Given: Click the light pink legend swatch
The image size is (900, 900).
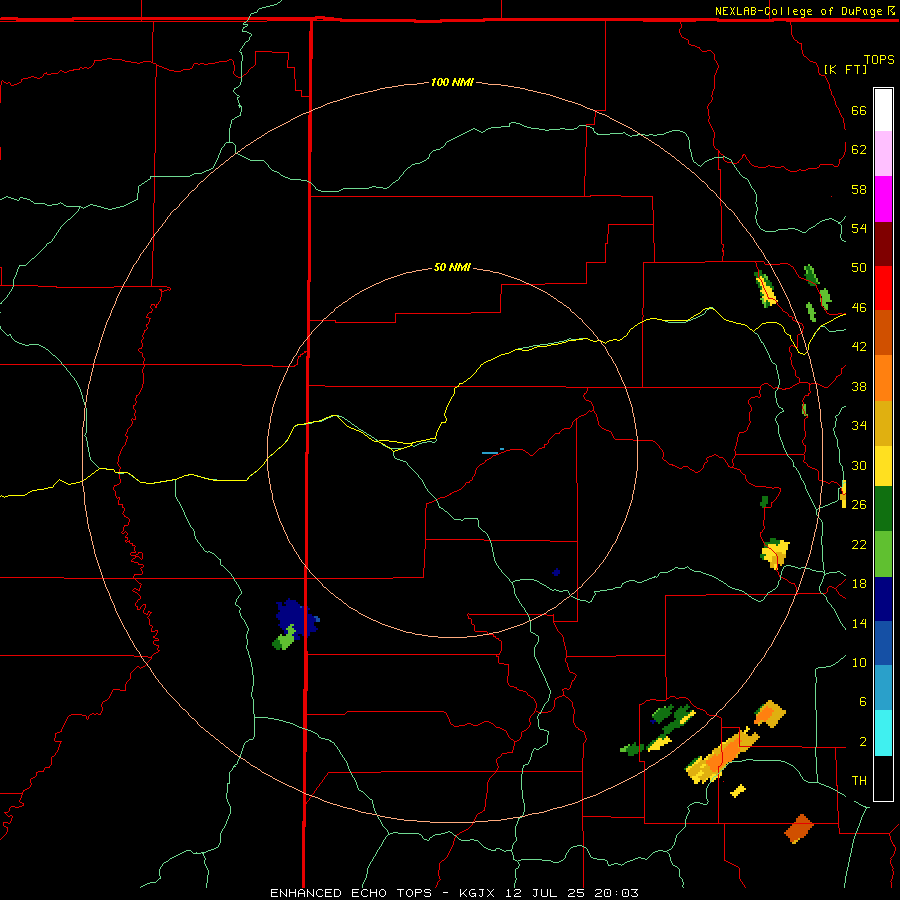Looking at the screenshot, I should click(883, 154).
